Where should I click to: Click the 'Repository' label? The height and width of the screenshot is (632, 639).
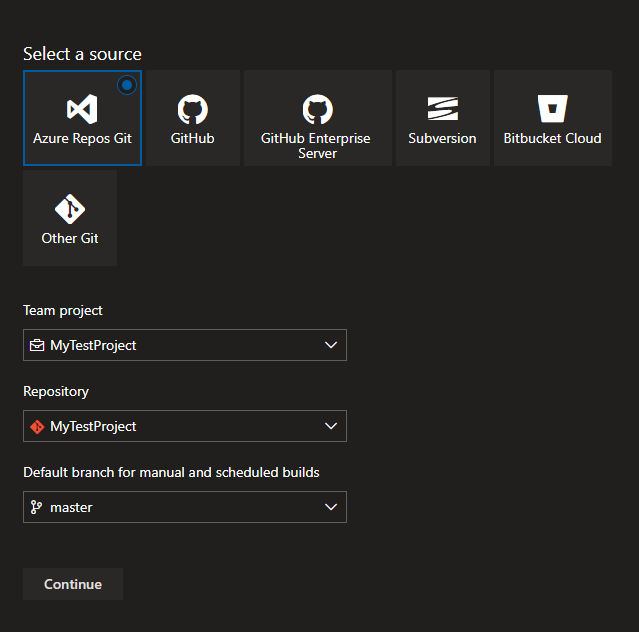click(56, 392)
